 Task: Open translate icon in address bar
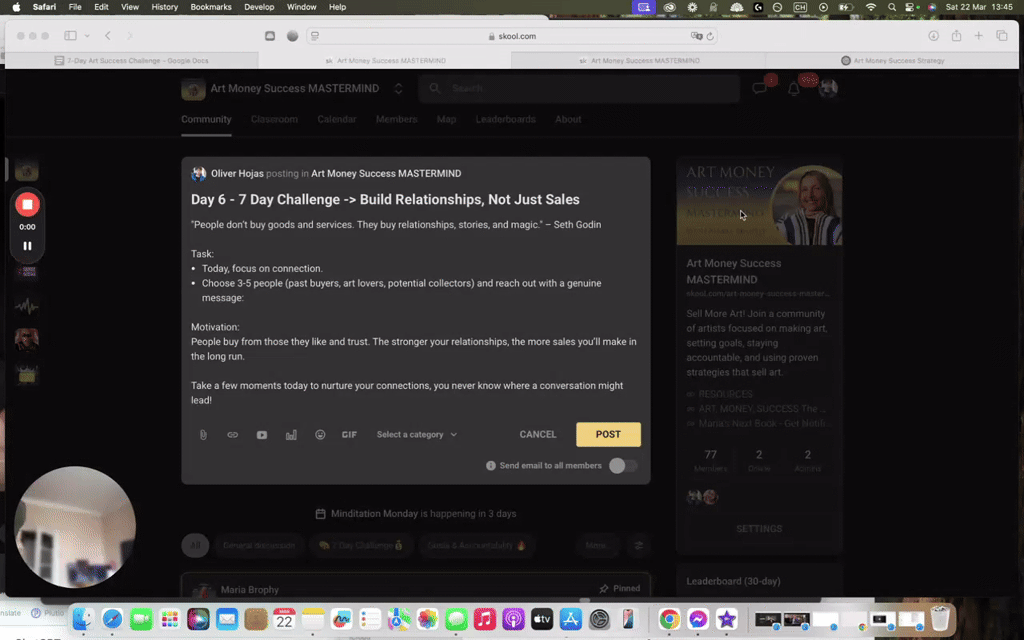[x=696, y=36]
